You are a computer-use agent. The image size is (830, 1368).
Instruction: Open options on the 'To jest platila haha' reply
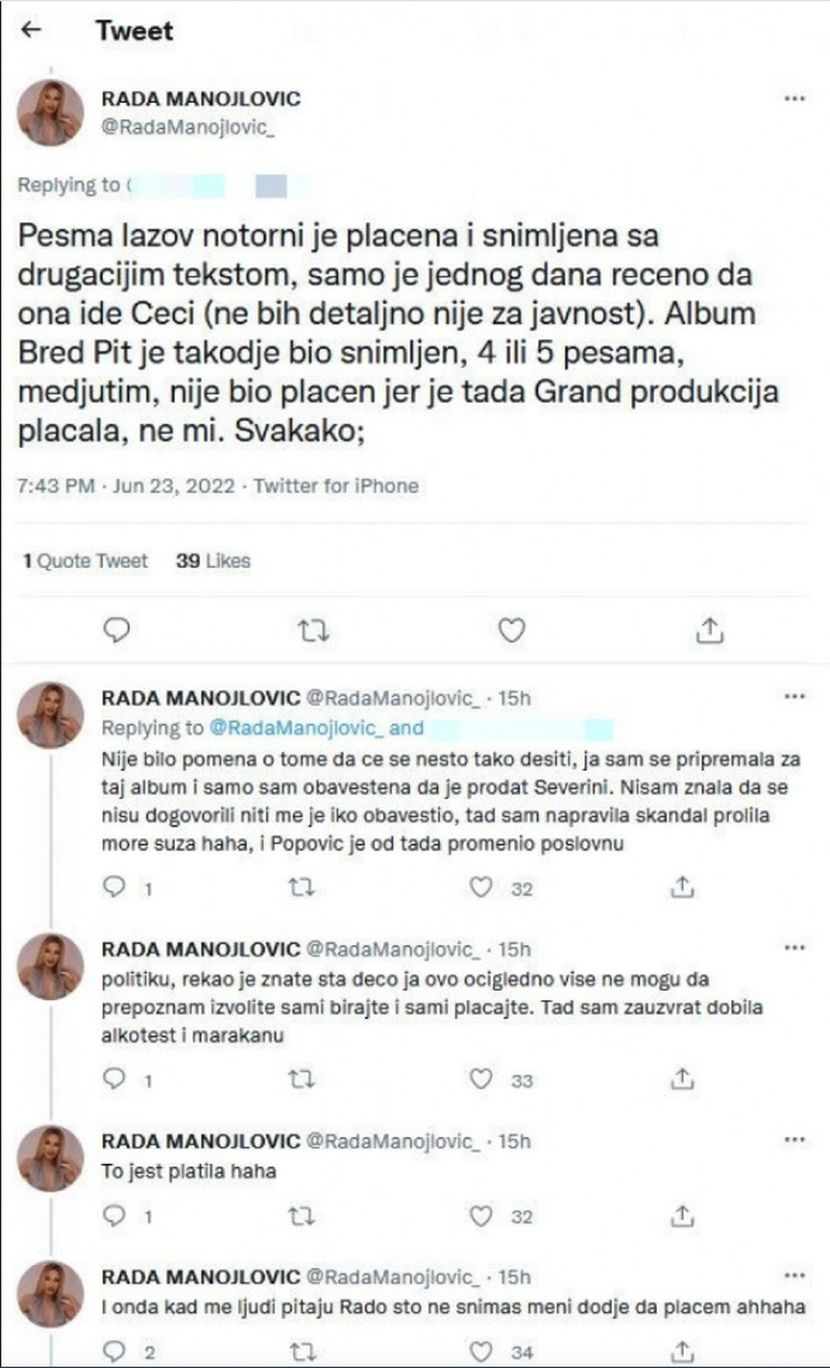(x=793, y=1140)
